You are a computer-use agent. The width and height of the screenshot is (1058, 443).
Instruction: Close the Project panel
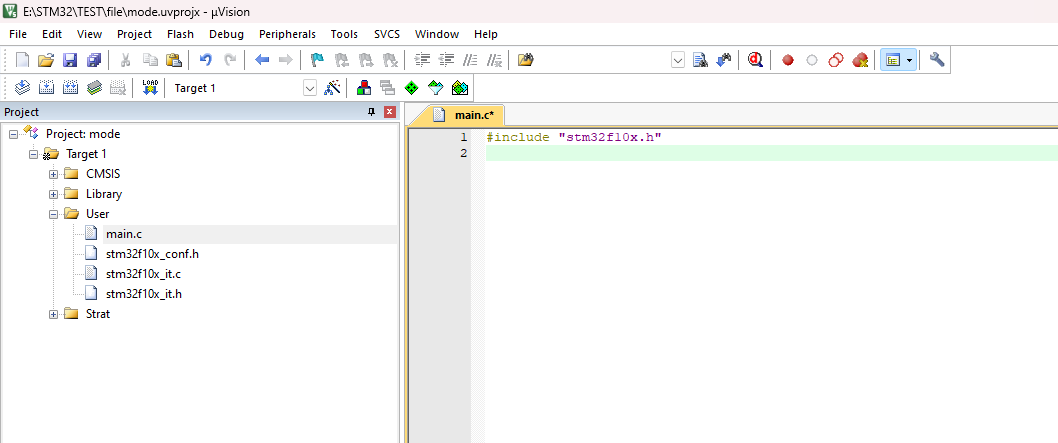click(x=389, y=112)
